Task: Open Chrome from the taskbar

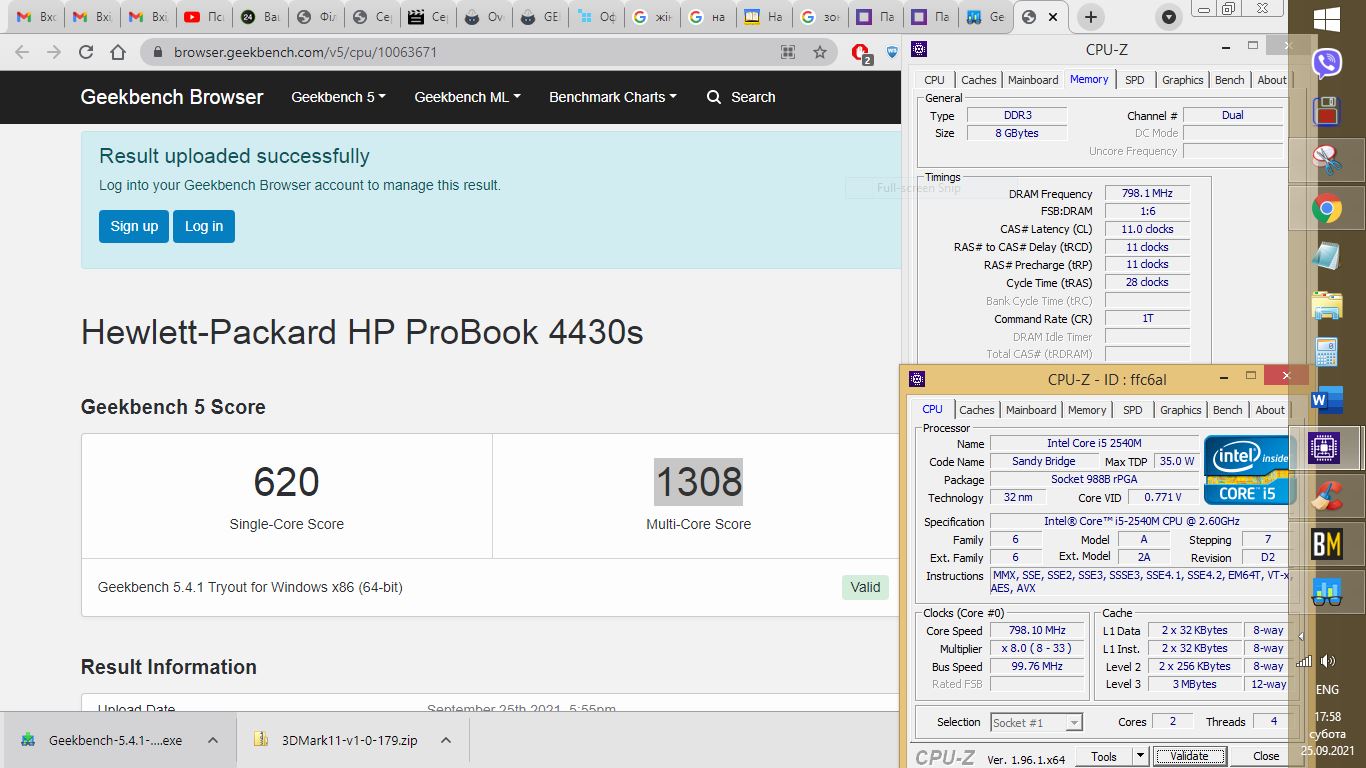Action: pyautogui.click(x=1327, y=209)
